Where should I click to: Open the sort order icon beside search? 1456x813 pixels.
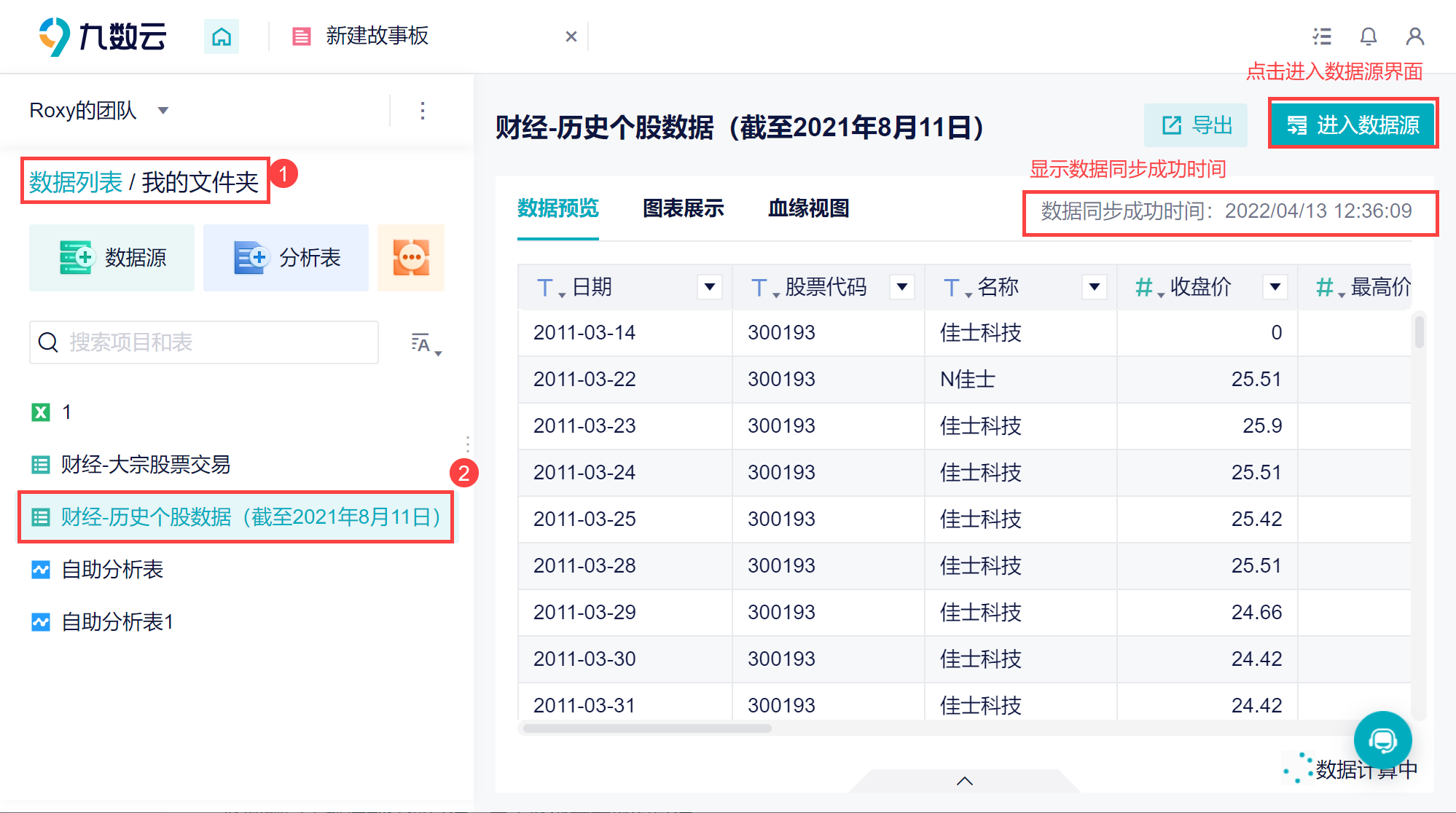(x=425, y=343)
